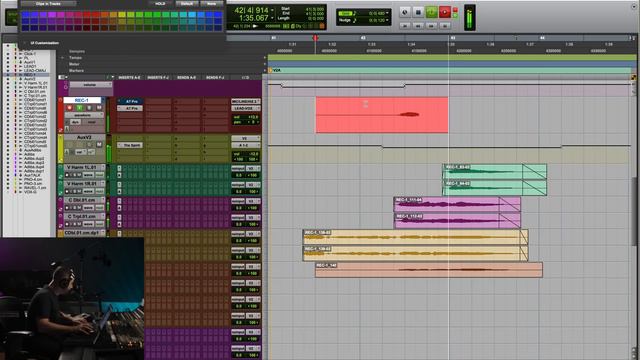Select the REC-1_83-03 clip
Screen dimensions: 640x360
(x=494, y=171)
